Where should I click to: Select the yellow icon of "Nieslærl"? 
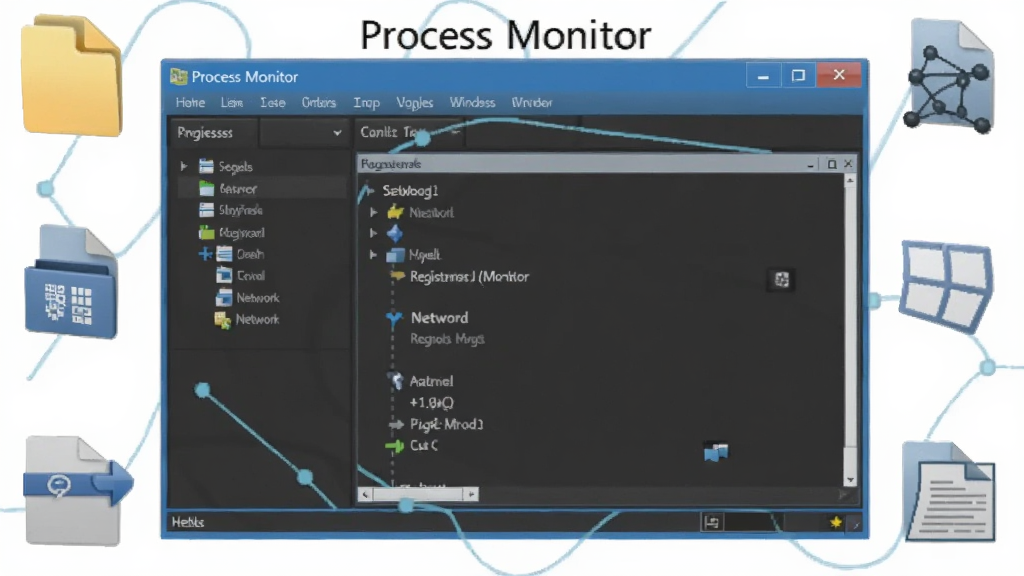pyautogui.click(x=395, y=212)
